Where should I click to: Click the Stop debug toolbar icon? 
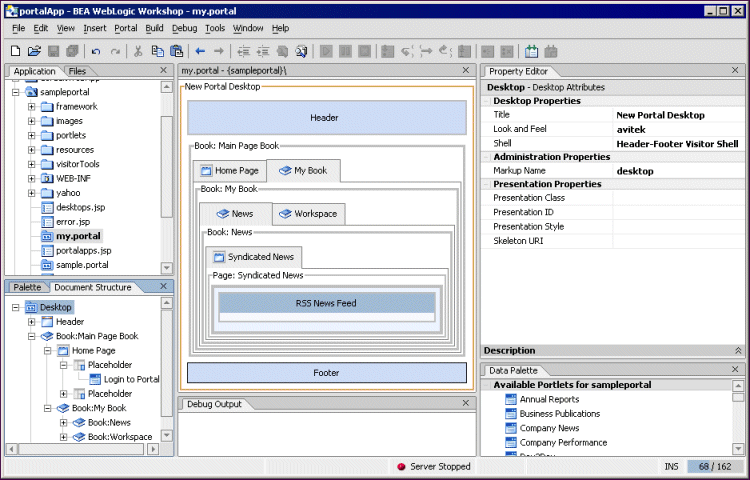point(364,51)
